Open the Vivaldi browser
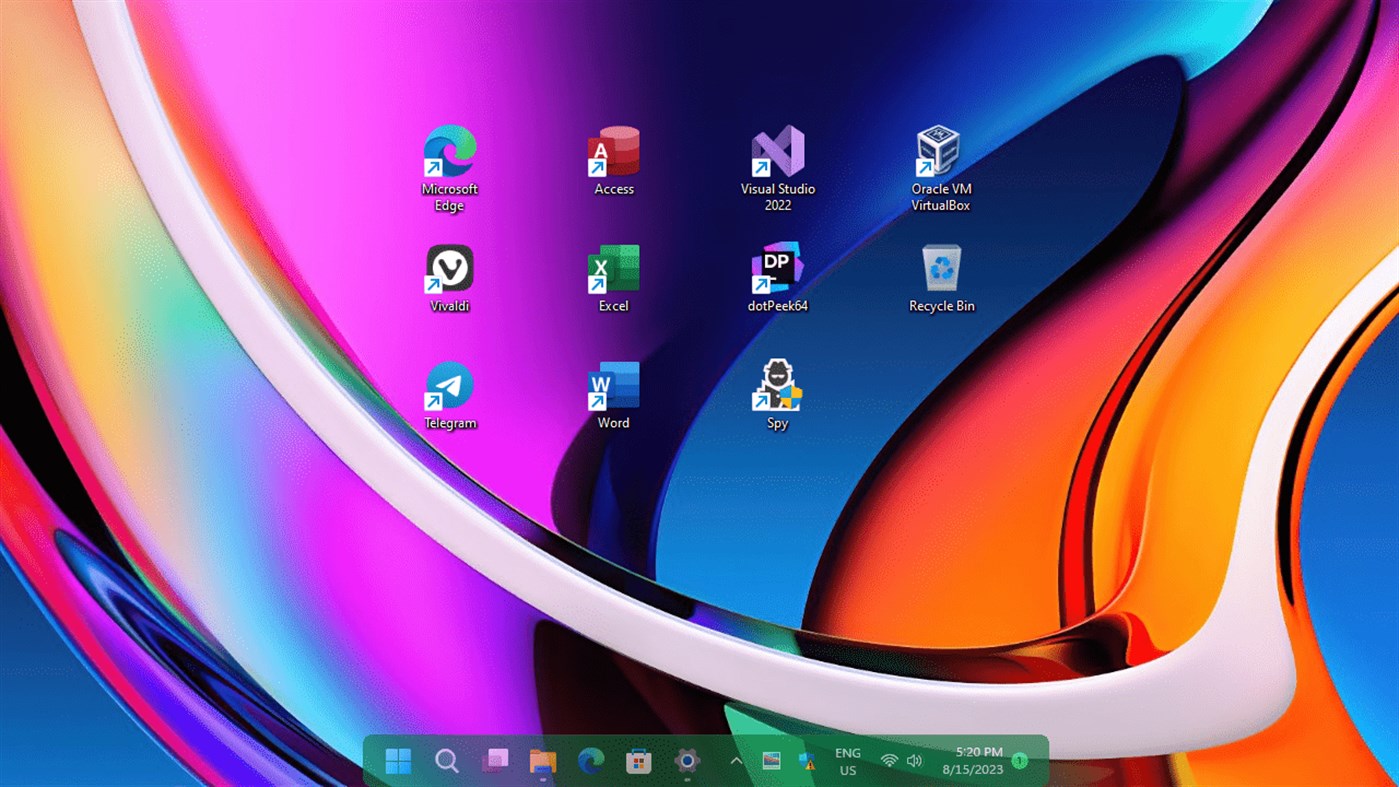The width and height of the screenshot is (1399, 787). click(x=449, y=270)
